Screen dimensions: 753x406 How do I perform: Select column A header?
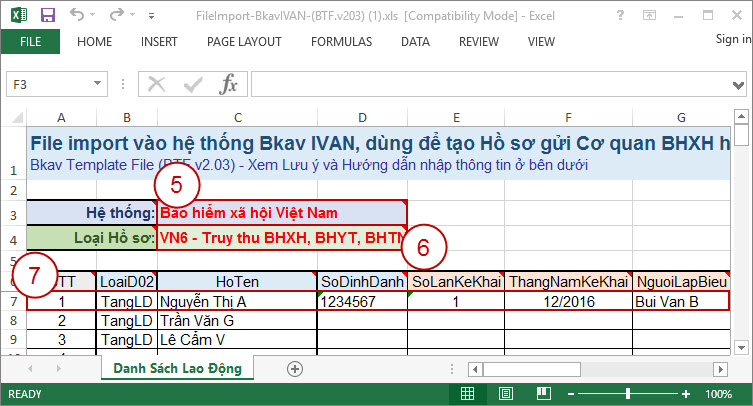tap(61, 118)
